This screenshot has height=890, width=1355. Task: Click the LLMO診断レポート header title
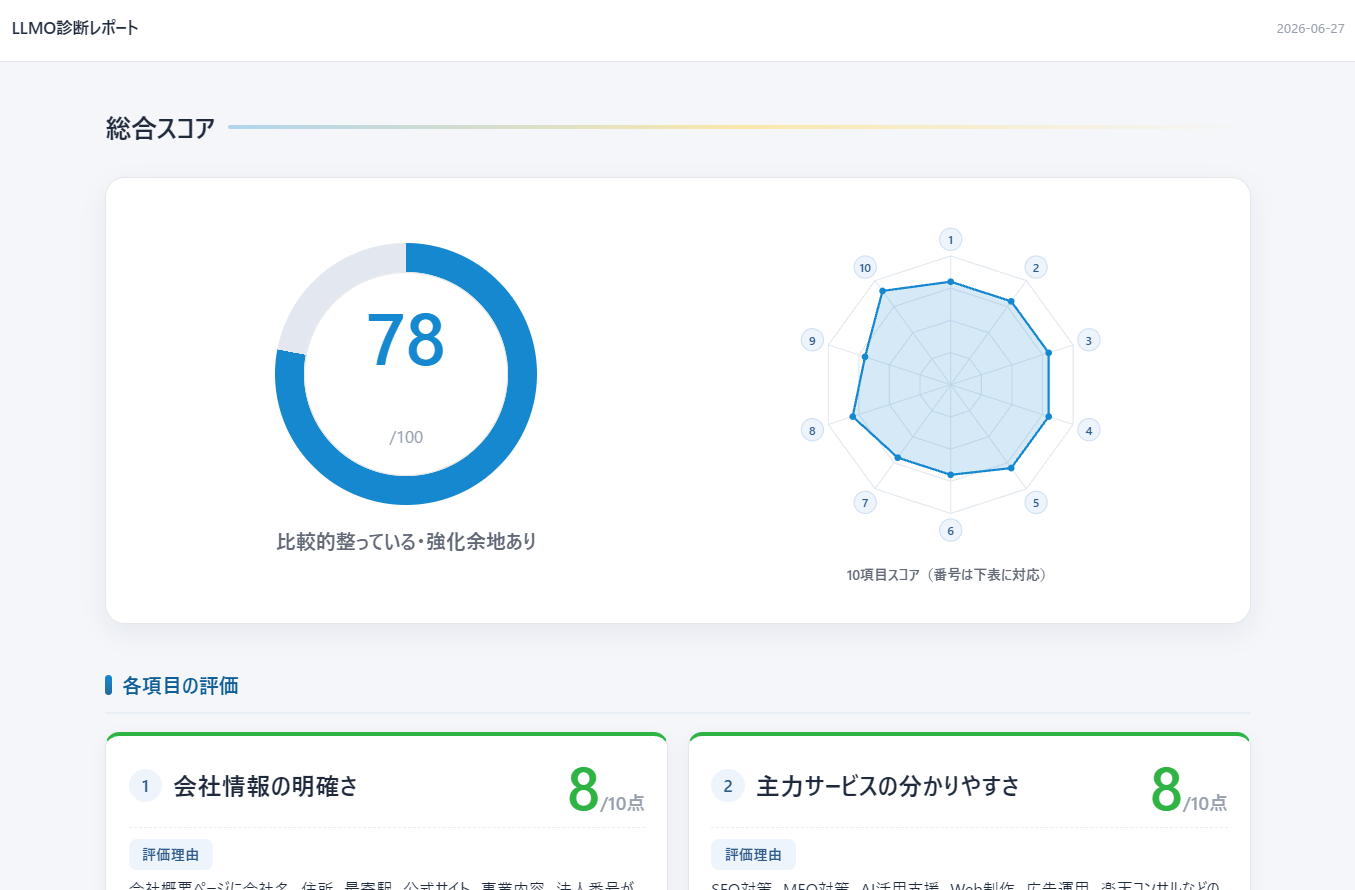click(75, 28)
